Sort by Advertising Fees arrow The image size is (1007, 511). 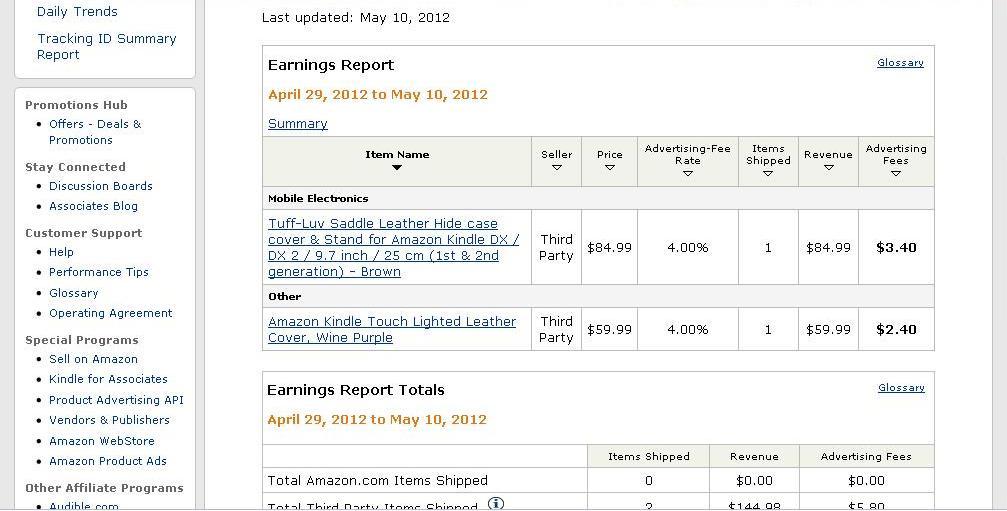point(896,173)
